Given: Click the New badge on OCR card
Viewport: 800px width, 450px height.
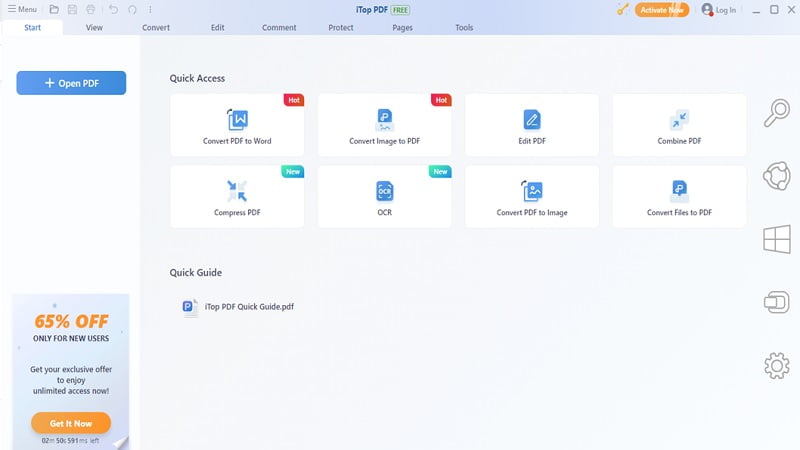Looking at the screenshot, I should pyautogui.click(x=440, y=171).
